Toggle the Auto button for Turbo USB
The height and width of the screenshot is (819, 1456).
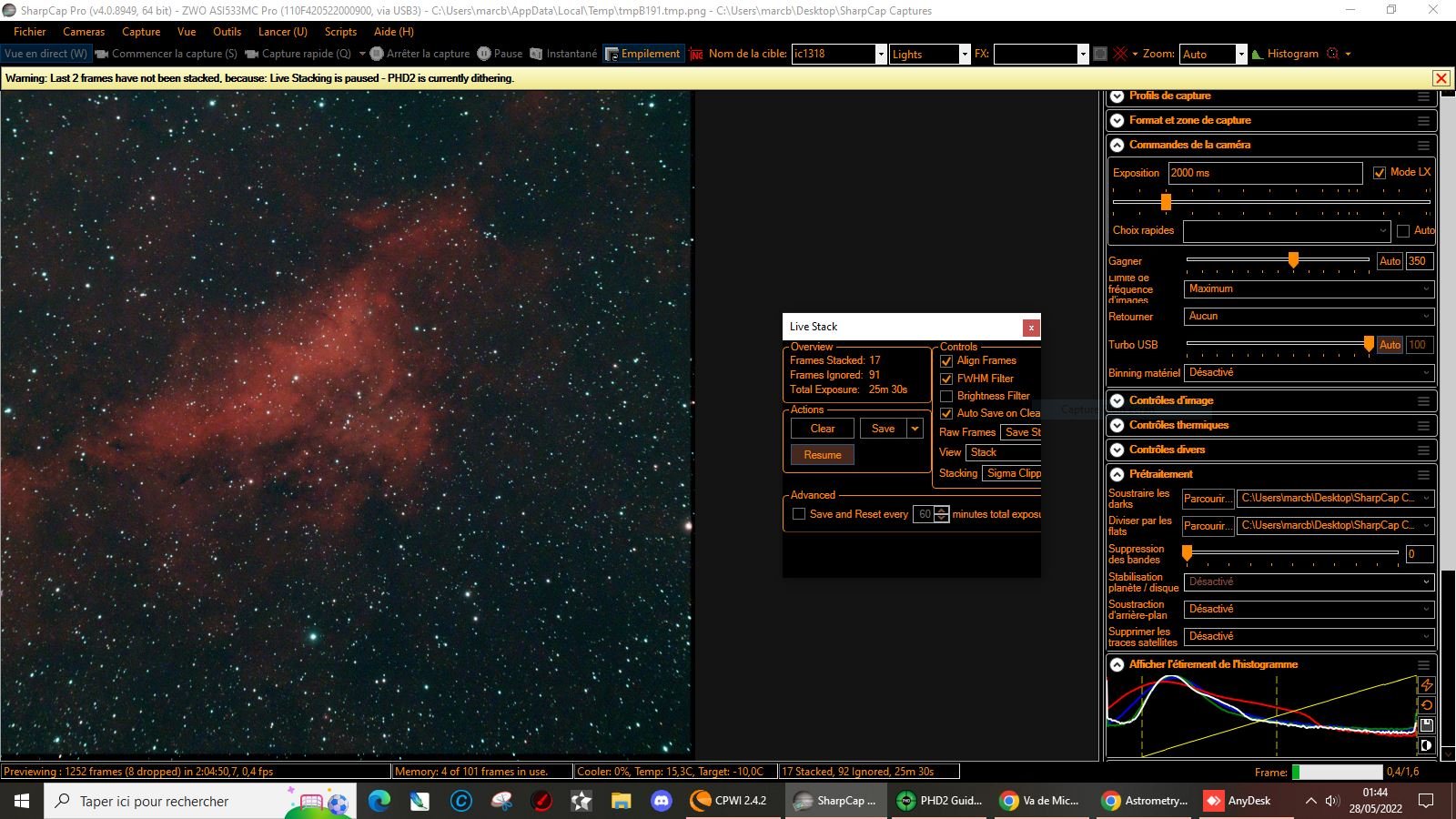pyautogui.click(x=1390, y=345)
